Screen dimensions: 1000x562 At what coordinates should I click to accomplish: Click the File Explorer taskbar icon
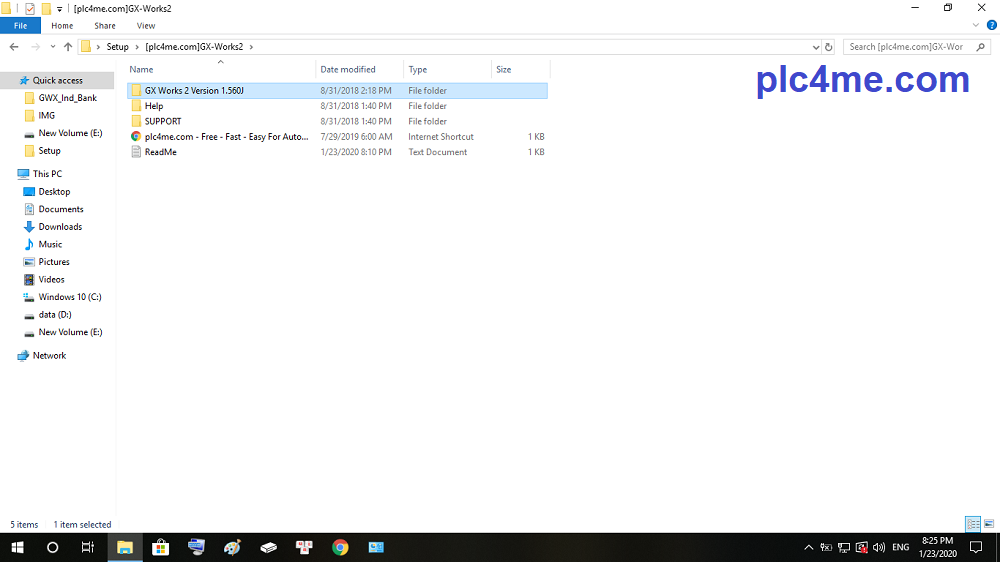coord(125,547)
